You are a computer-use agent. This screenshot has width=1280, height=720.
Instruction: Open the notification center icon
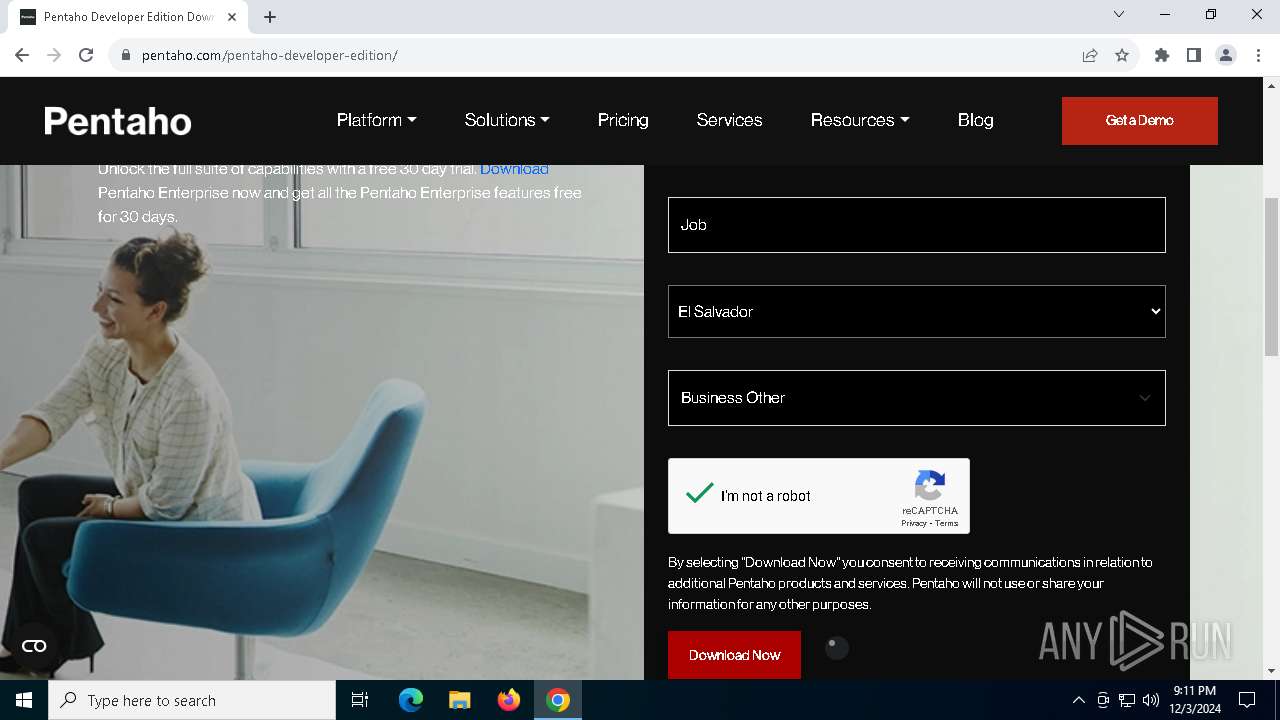point(1247,700)
